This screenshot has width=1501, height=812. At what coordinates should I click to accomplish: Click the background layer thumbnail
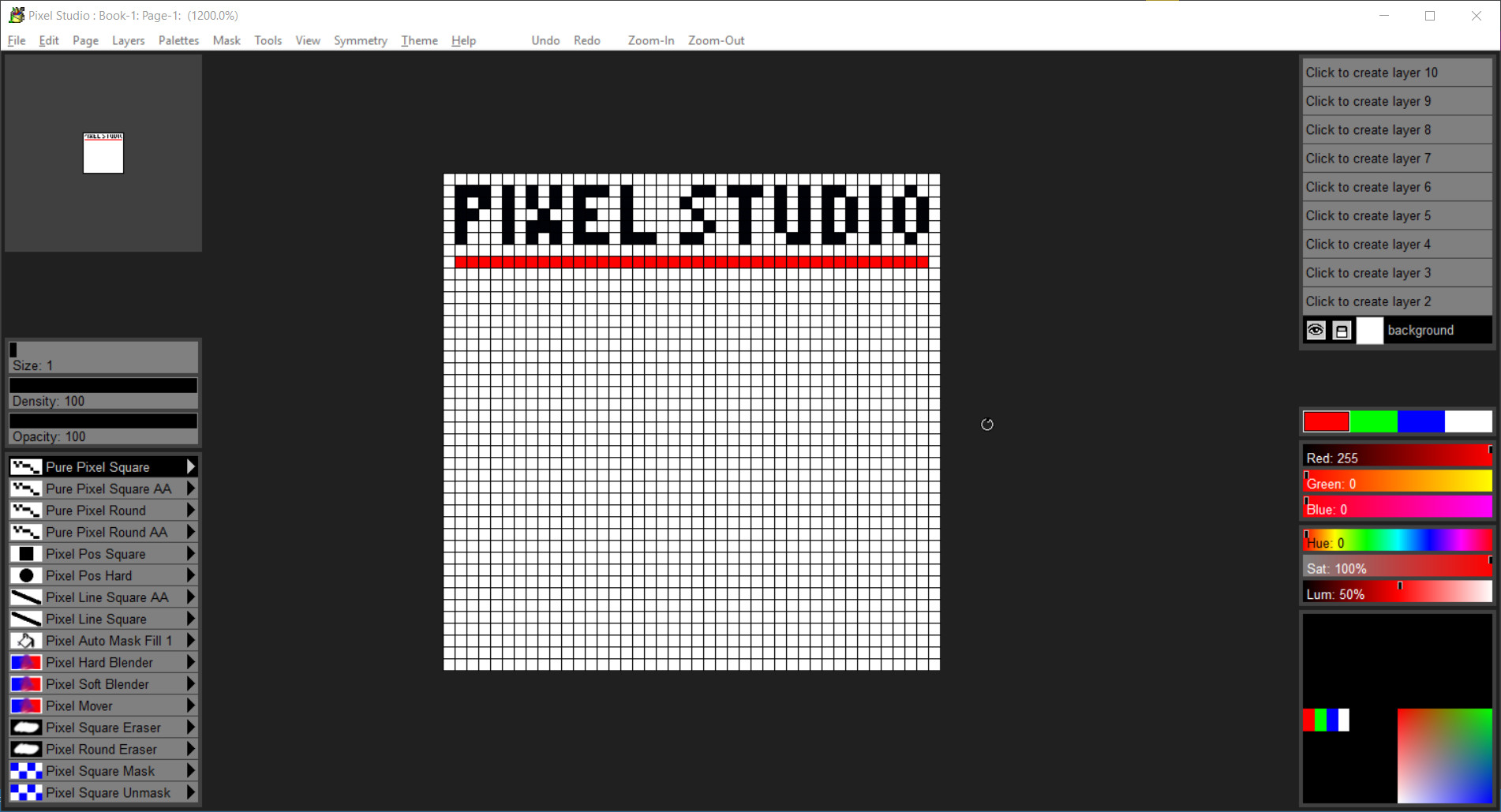[x=1369, y=330]
